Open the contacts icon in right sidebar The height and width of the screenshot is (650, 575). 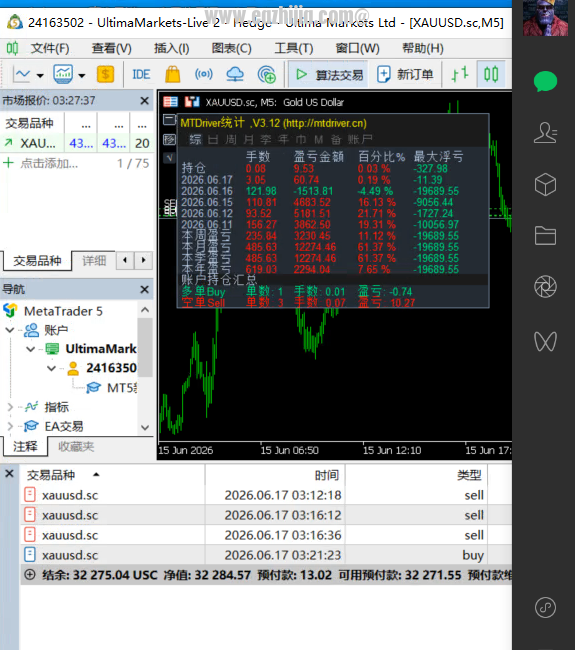point(545,133)
